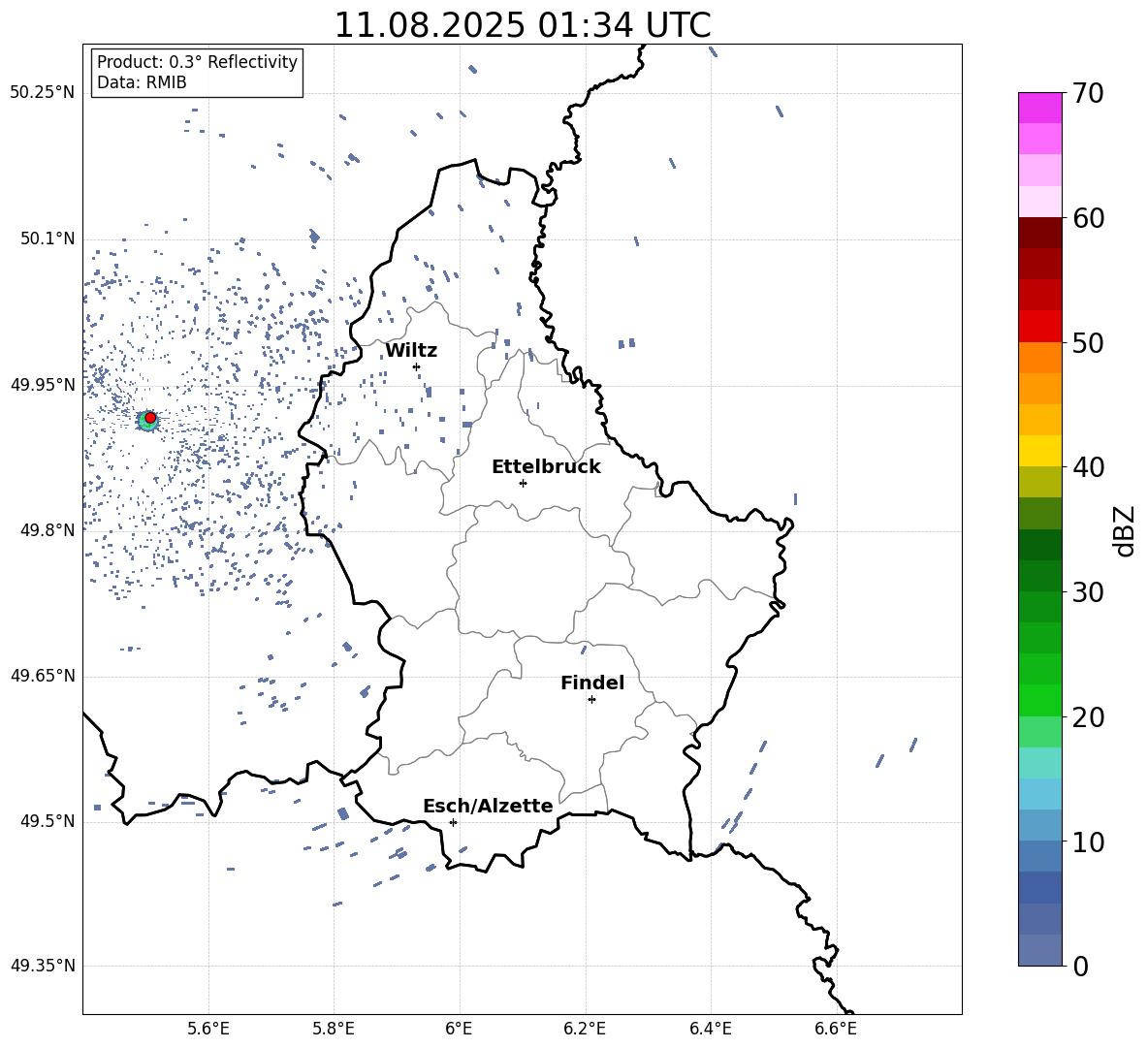The height and width of the screenshot is (1048, 1148).
Task: Click the Findel station cross marker
Action: (x=591, y=700)
